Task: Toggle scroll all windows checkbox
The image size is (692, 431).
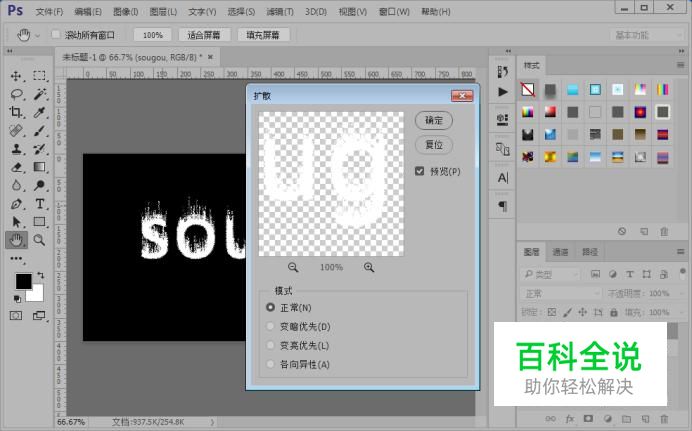Action: tap(56, 34)
